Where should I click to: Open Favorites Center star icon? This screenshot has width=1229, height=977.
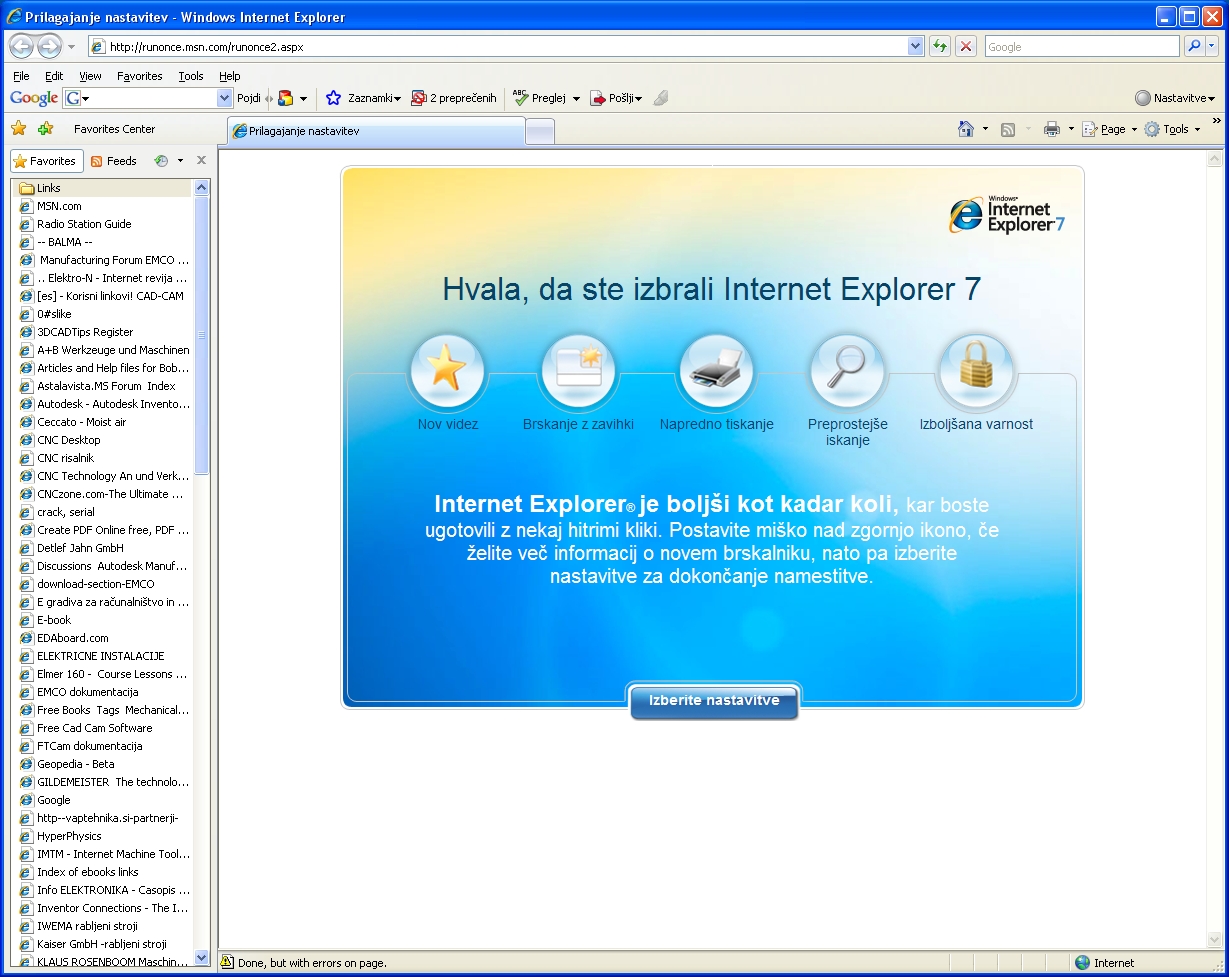click(18, 129)
